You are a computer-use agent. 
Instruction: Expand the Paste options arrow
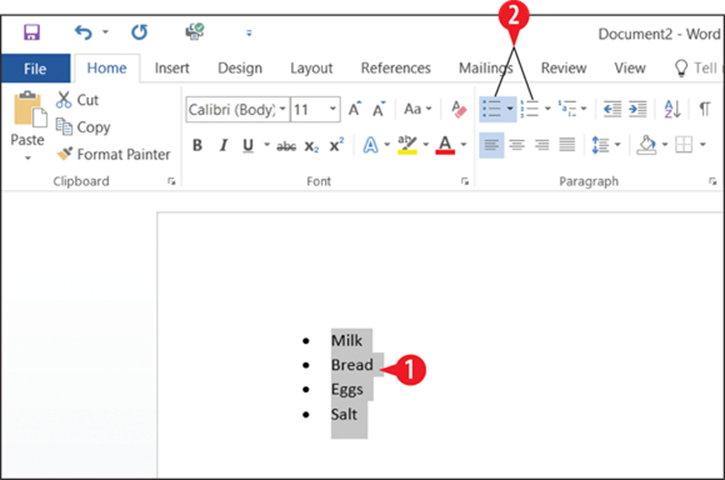[28, 158]
